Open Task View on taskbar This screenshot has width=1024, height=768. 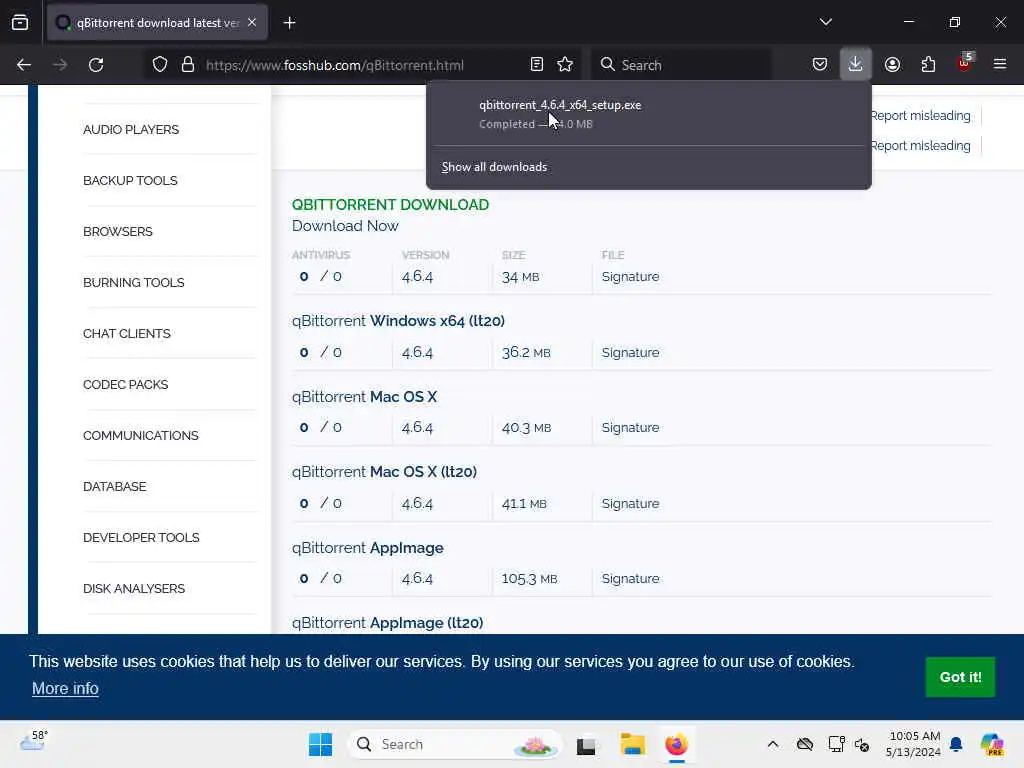tap(586, 744)
